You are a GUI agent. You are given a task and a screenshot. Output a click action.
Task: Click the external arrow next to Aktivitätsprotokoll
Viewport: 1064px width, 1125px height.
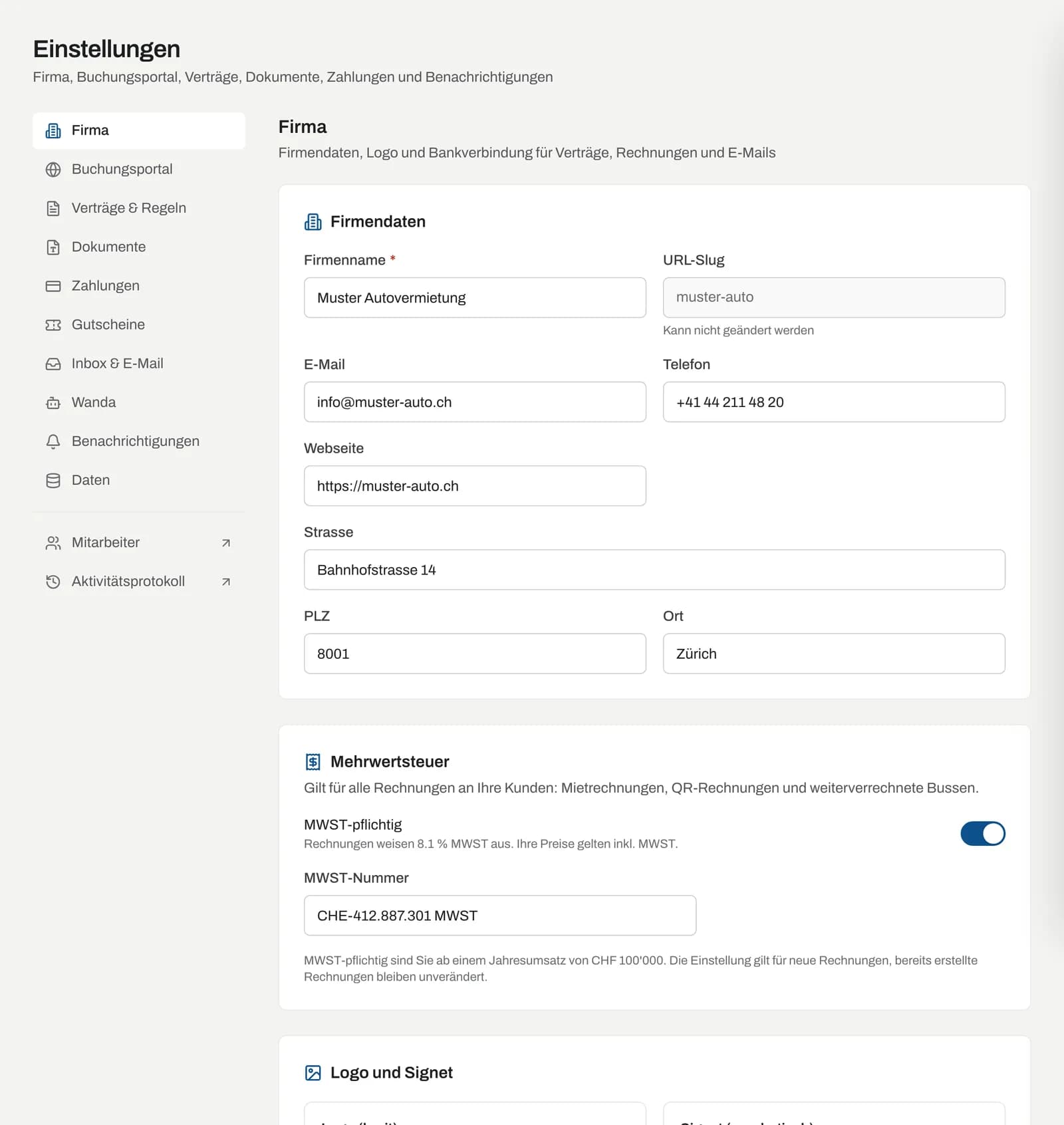click(226, 582)
